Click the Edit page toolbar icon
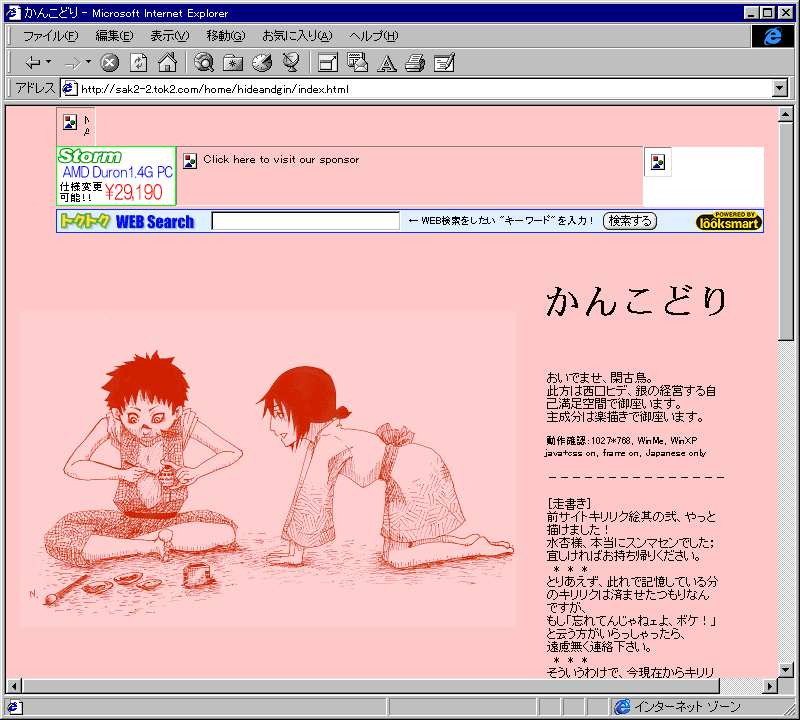The width and height of the screenshot is (800, 720). [x=444, y=63]
